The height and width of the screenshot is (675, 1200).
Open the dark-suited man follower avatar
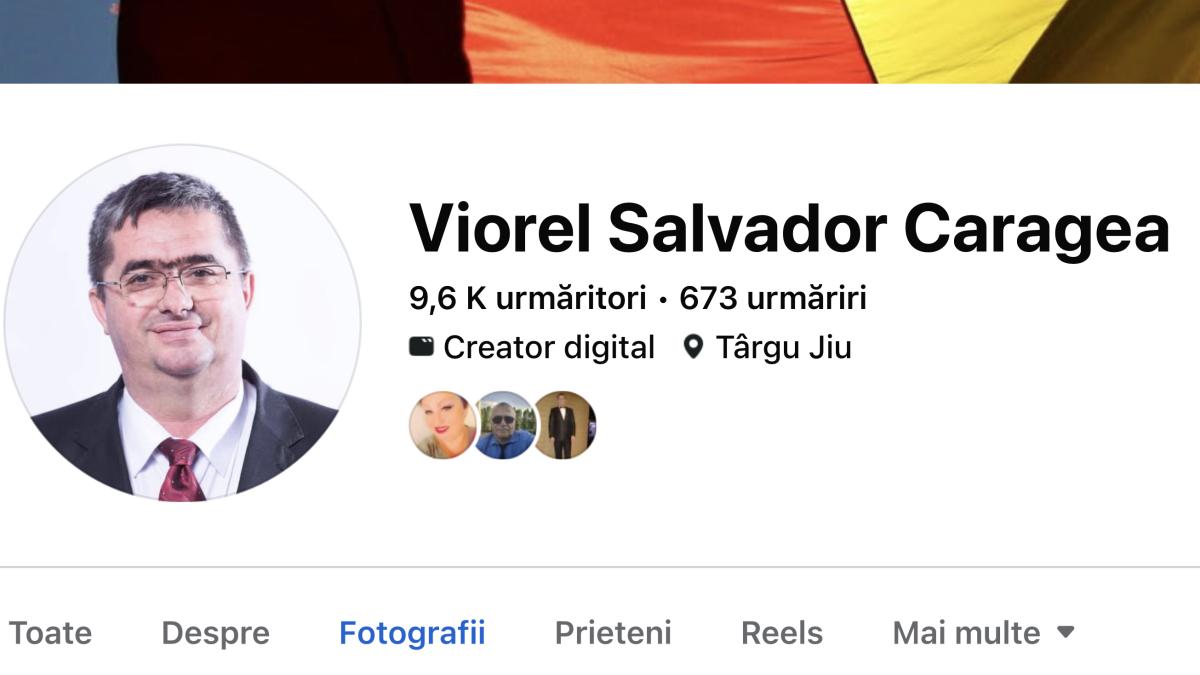564,425
